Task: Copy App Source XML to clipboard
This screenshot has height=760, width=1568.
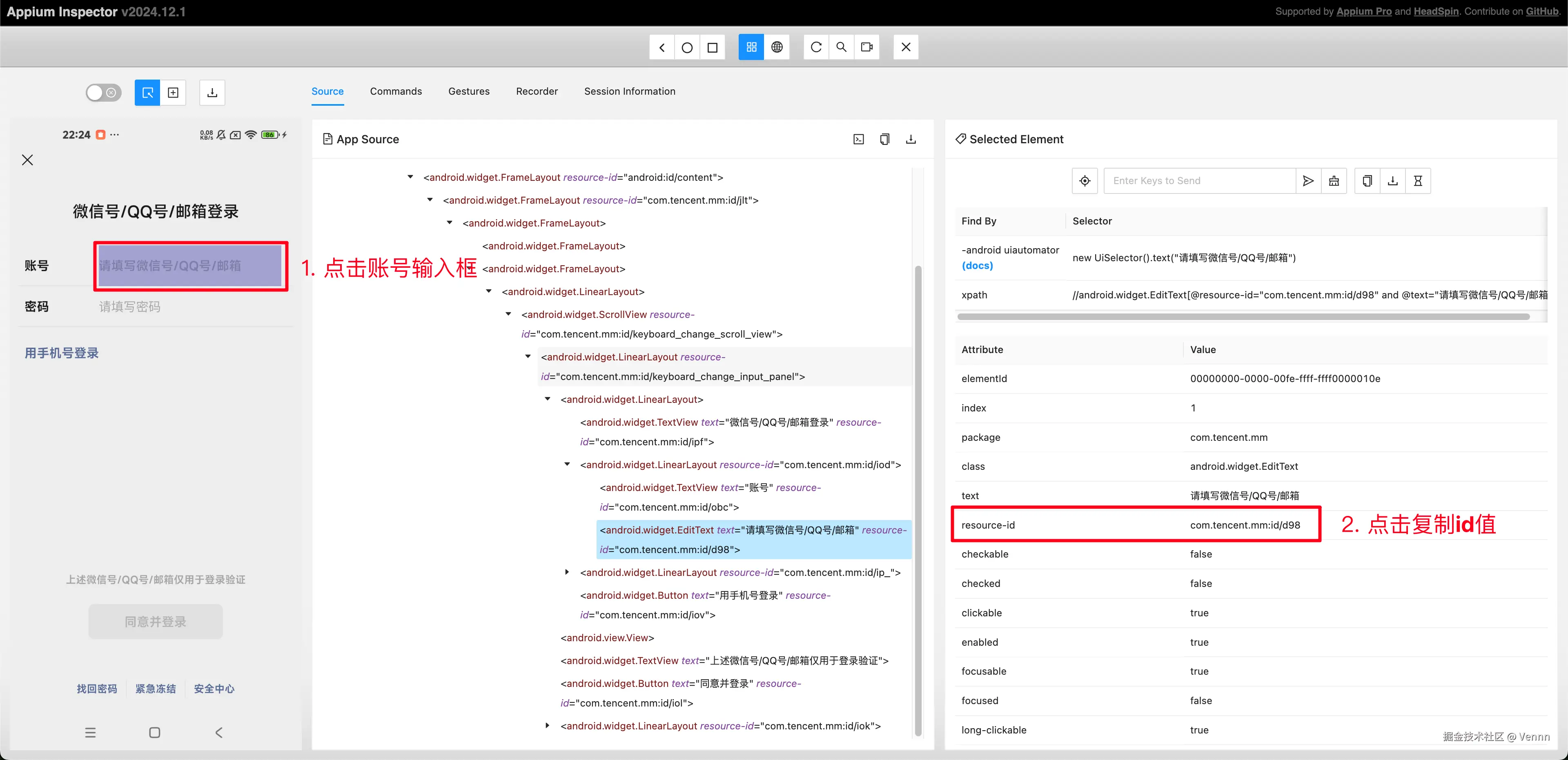Action: (x=884, y=139)
